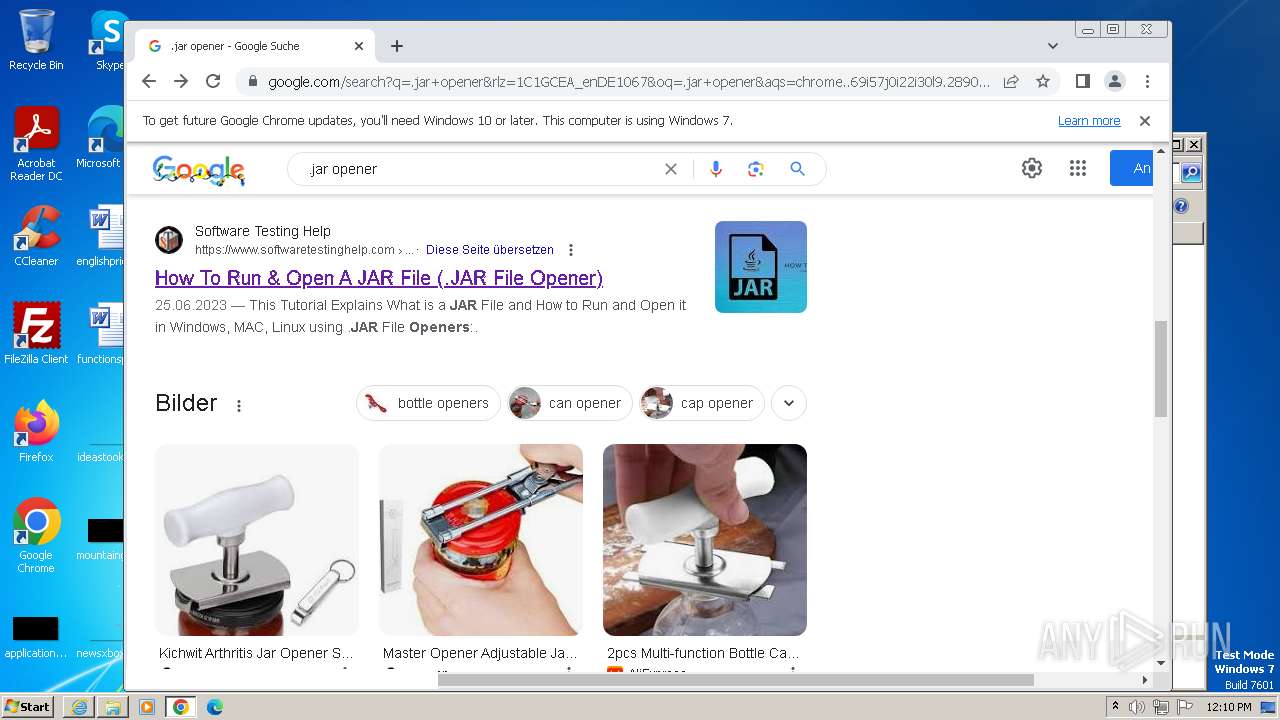1280x720 pixels.
Task: Open more options for Software Testing Help result
Action: (x=571, y=250)
